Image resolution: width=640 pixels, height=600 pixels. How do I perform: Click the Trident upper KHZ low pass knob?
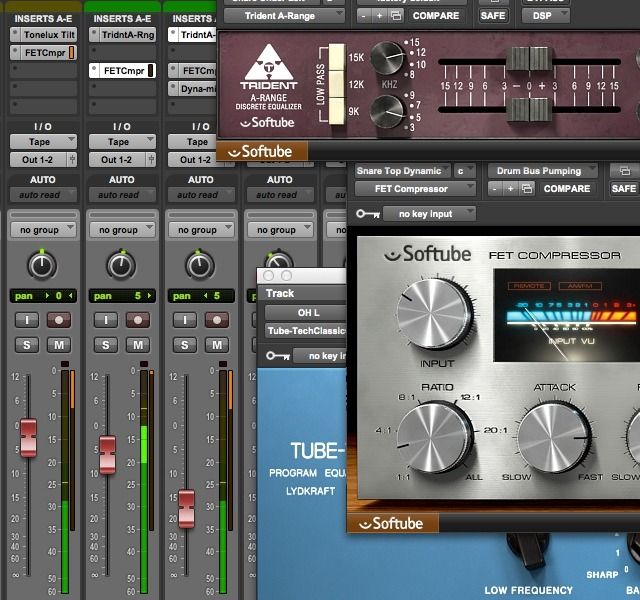click(388, 58)
